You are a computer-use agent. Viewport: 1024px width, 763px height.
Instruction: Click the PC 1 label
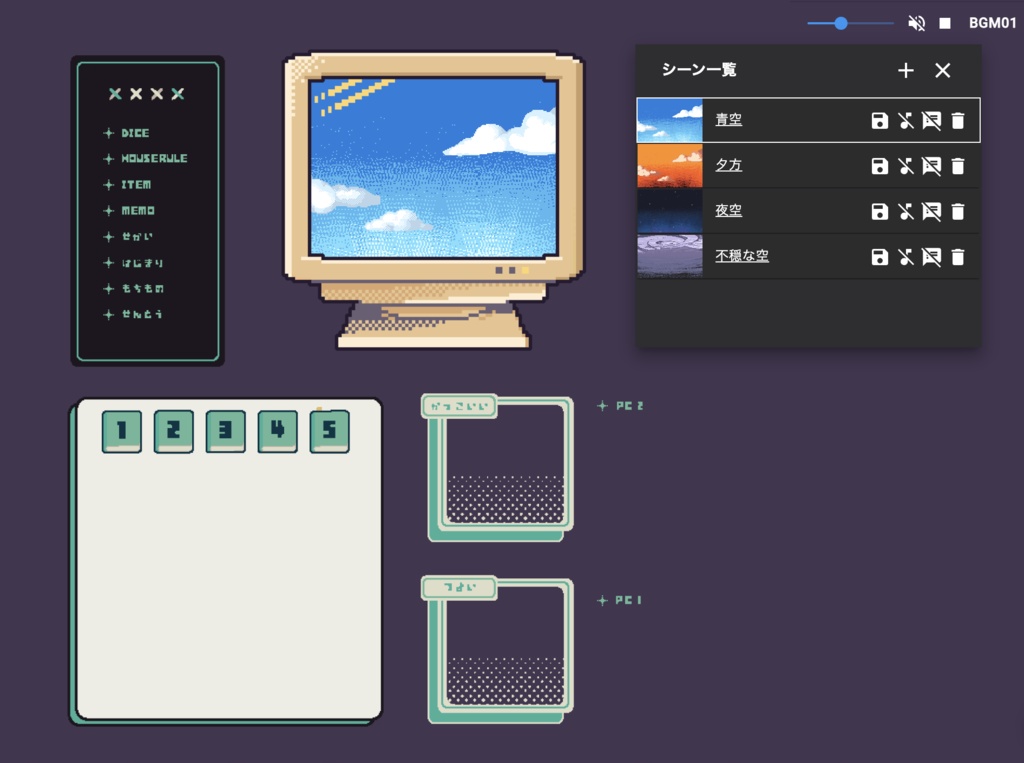(x=620, y=600)
